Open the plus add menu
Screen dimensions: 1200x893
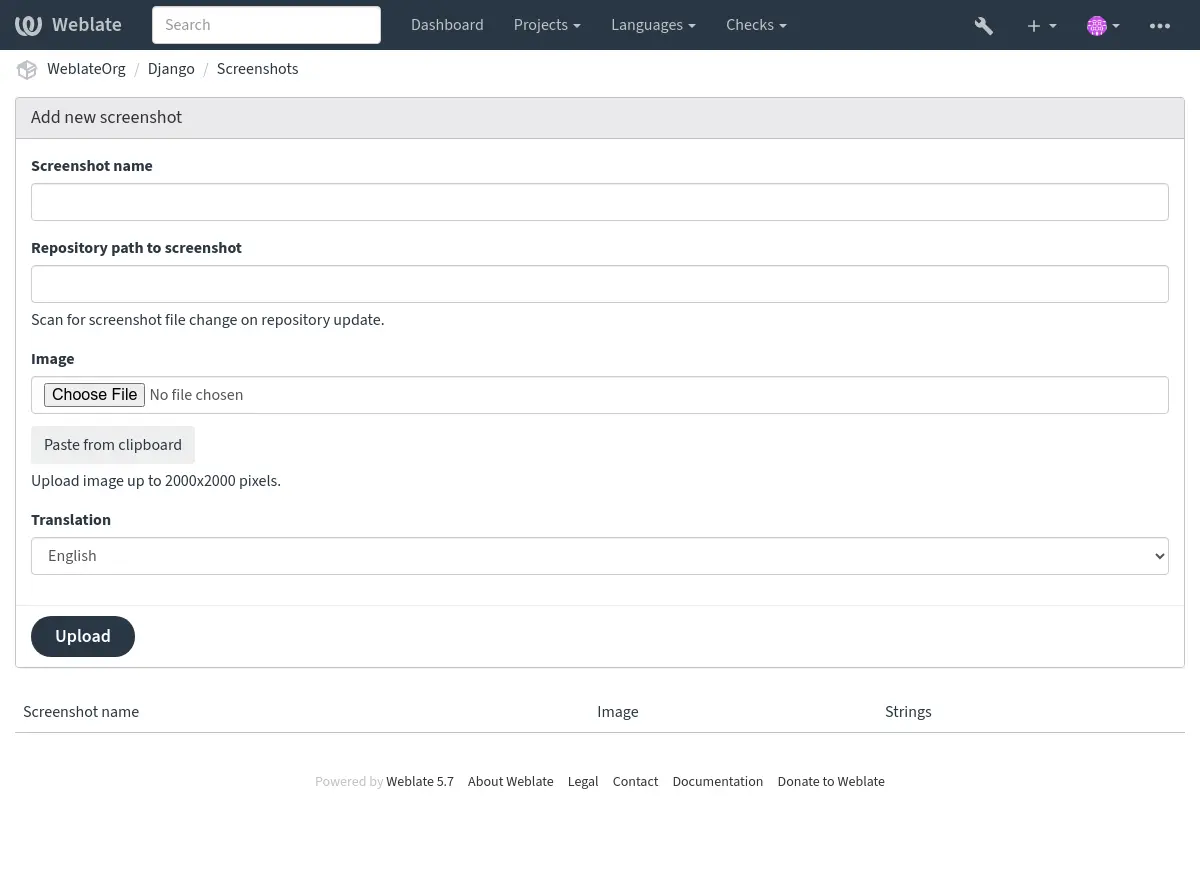1042,26
